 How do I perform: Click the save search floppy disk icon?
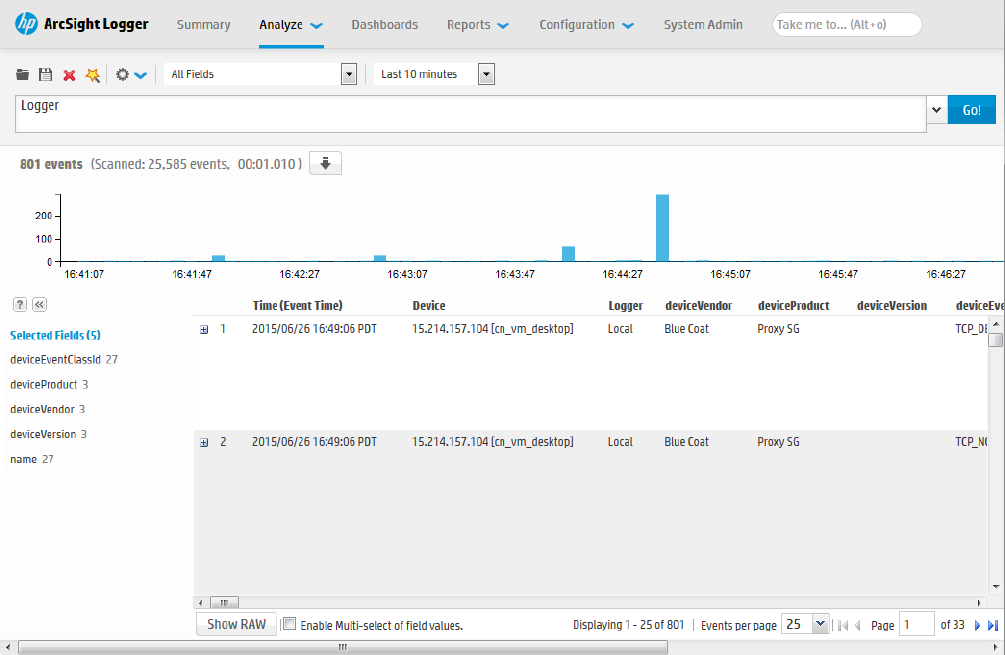[46, 74]
